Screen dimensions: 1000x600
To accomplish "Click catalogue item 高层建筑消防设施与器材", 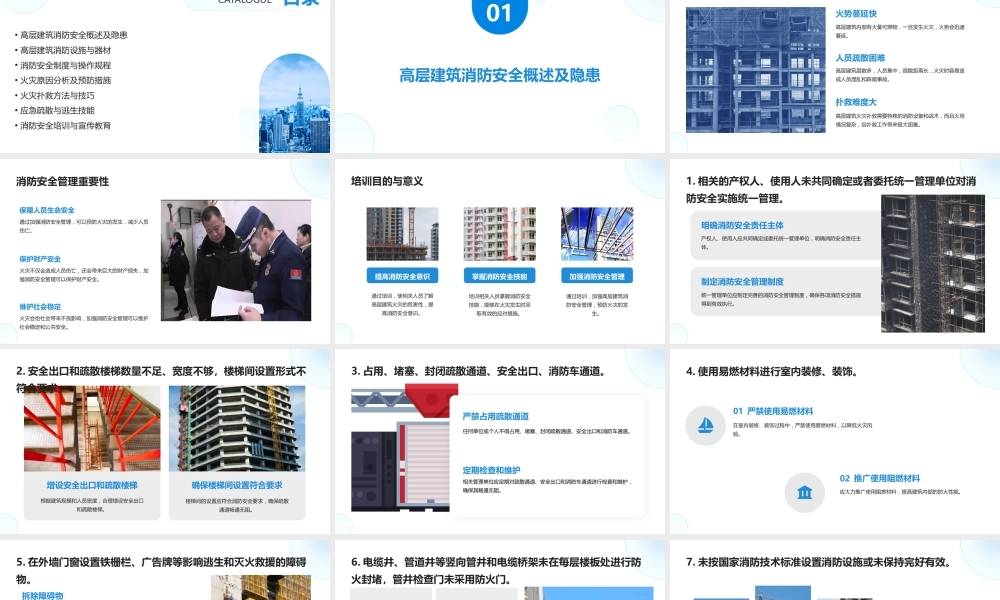I will pyautogui.click(x=65, y=50).
